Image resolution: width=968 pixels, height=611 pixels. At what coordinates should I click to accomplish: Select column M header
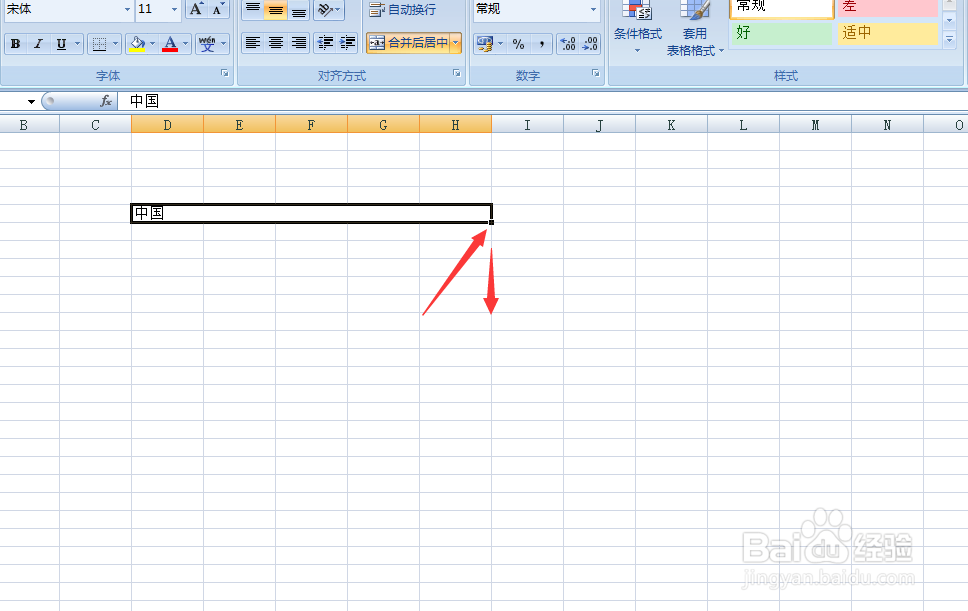pos(816,125)
